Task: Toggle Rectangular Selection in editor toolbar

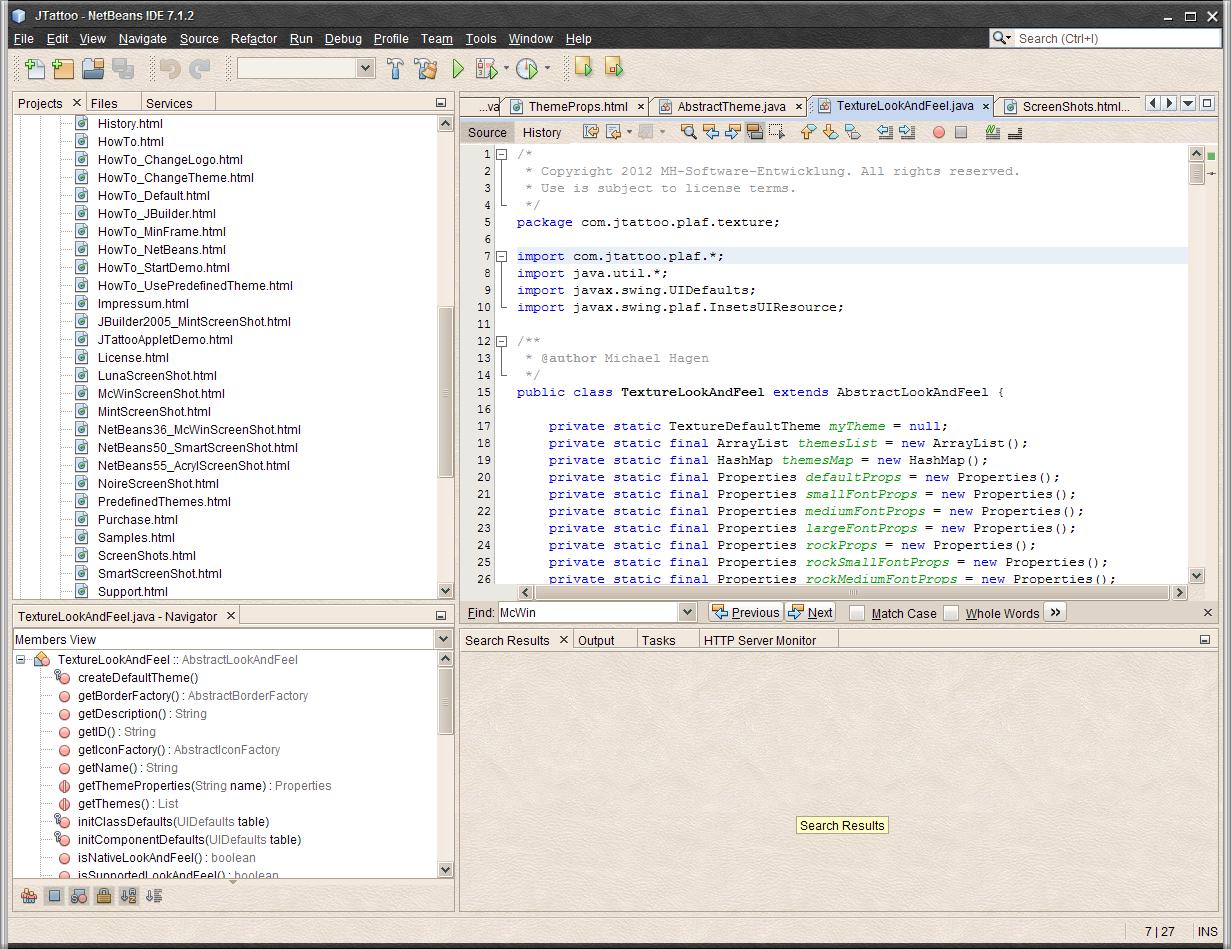Action: click(777, 132)
